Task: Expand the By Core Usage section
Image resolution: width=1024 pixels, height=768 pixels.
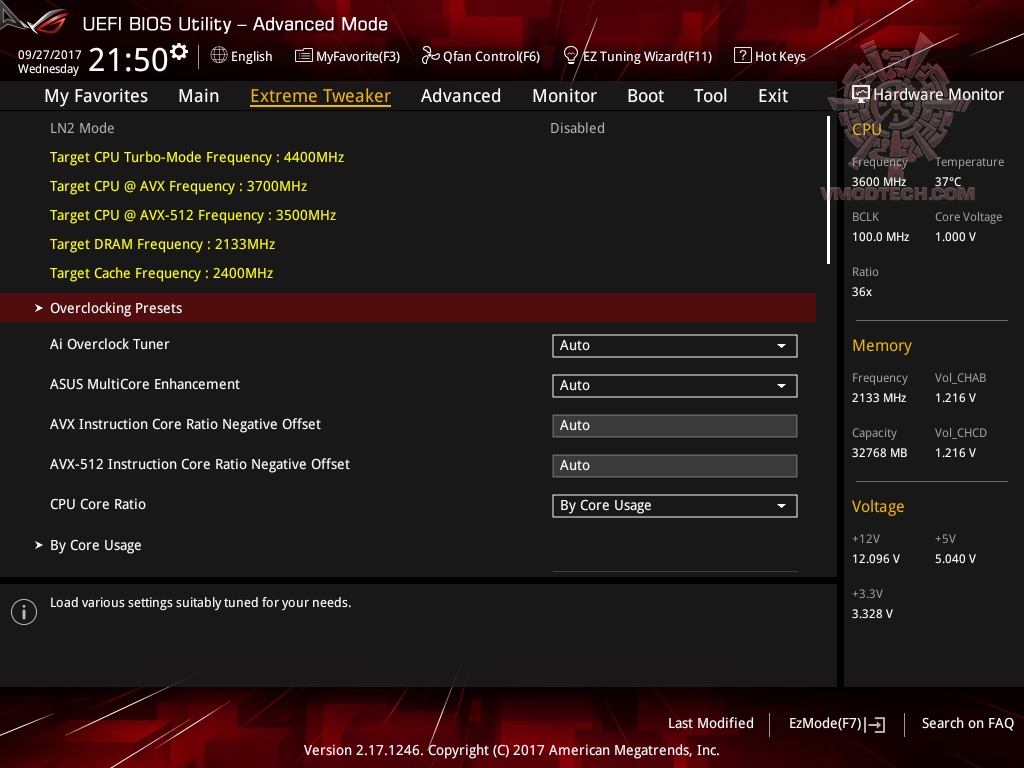Action: 95,545
